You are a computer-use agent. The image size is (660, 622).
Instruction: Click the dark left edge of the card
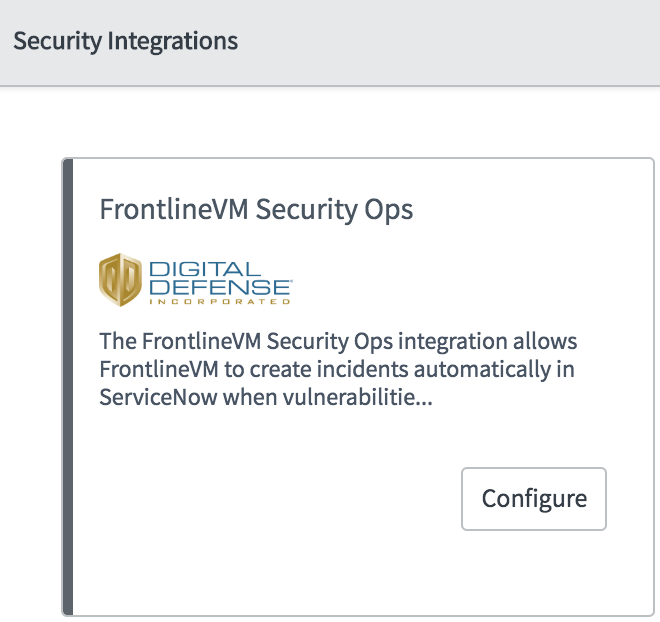(x=68, y=386)
